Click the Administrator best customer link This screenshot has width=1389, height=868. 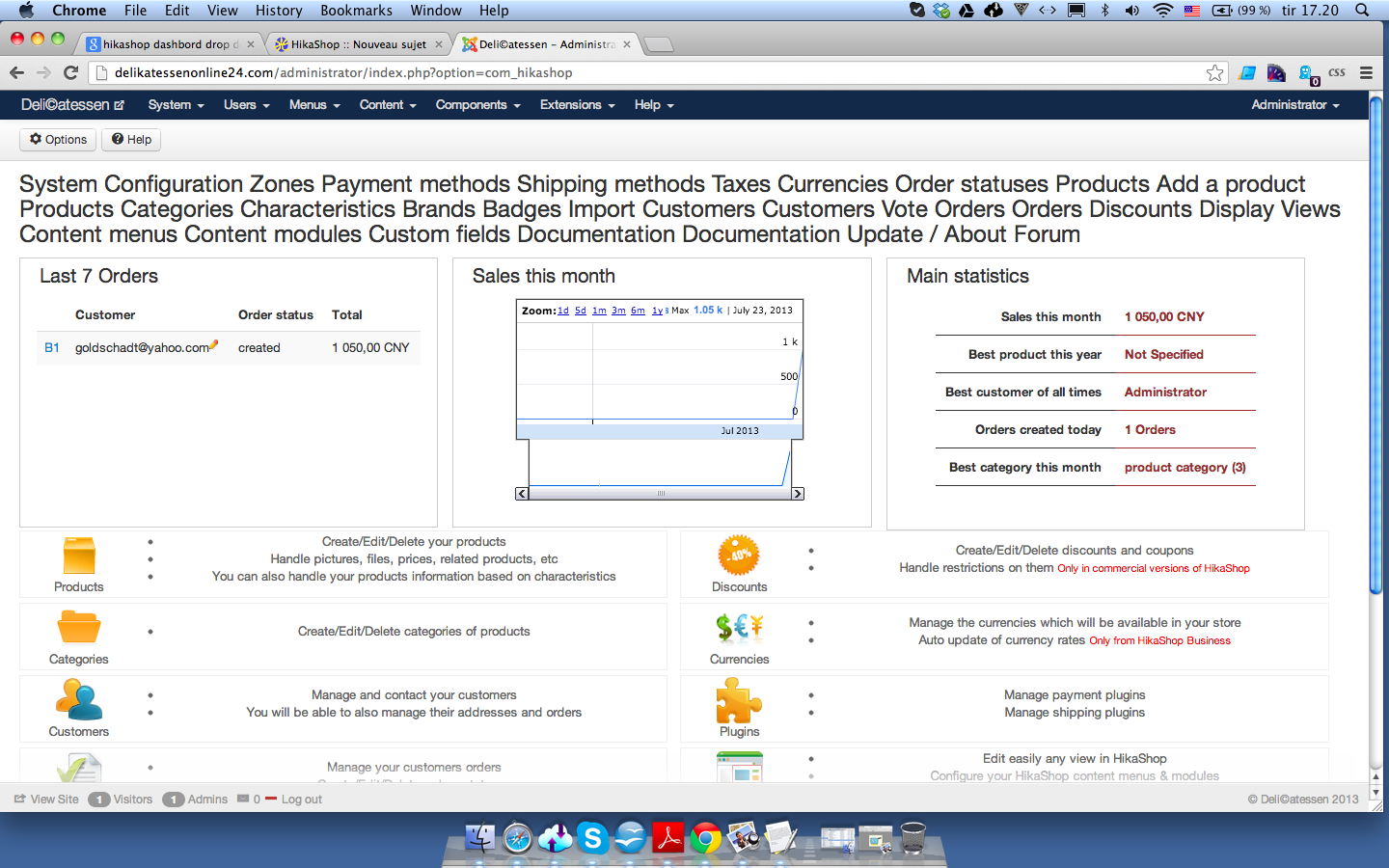click(x=1165, y=393)
